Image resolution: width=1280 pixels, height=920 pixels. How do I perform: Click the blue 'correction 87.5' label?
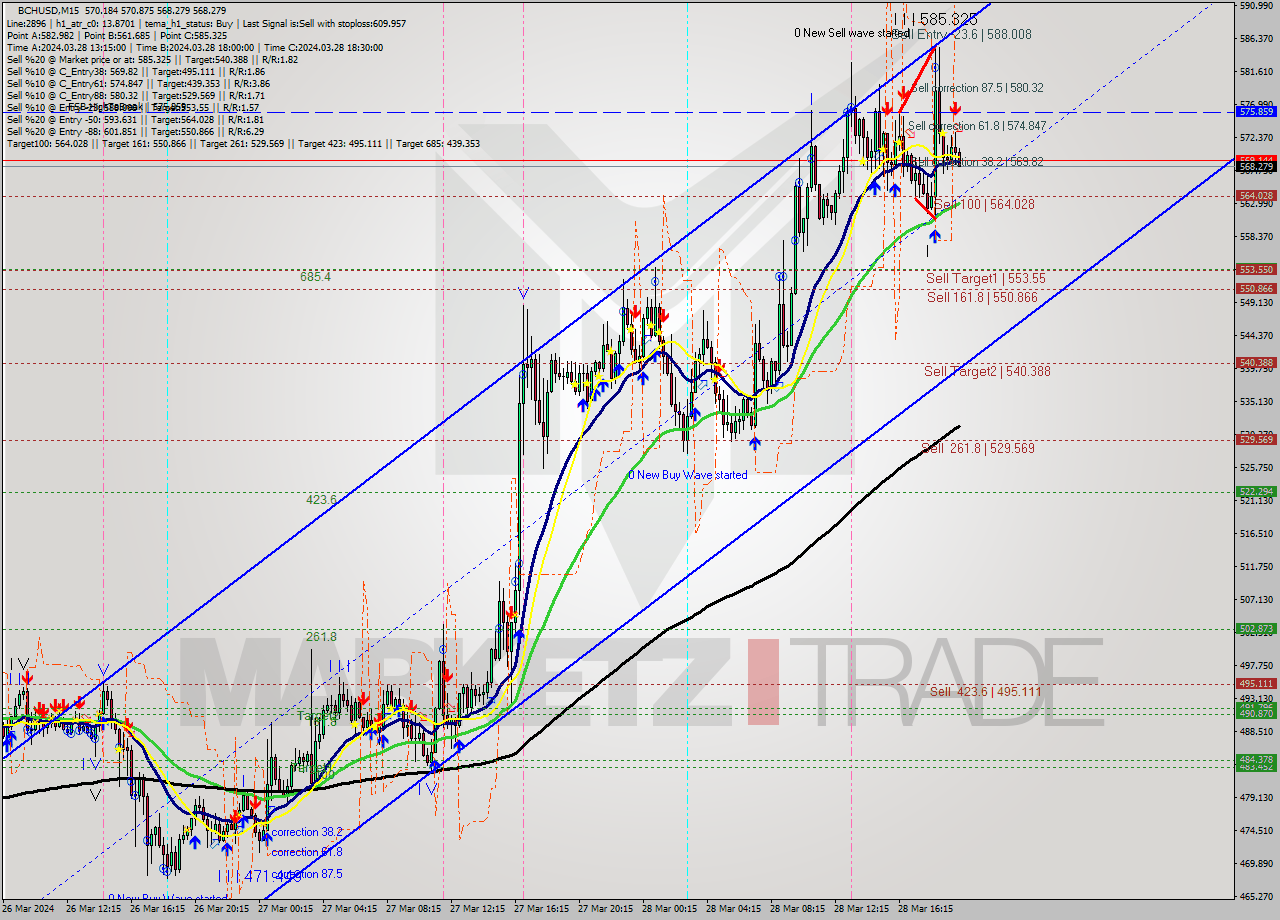coord(307,874)
